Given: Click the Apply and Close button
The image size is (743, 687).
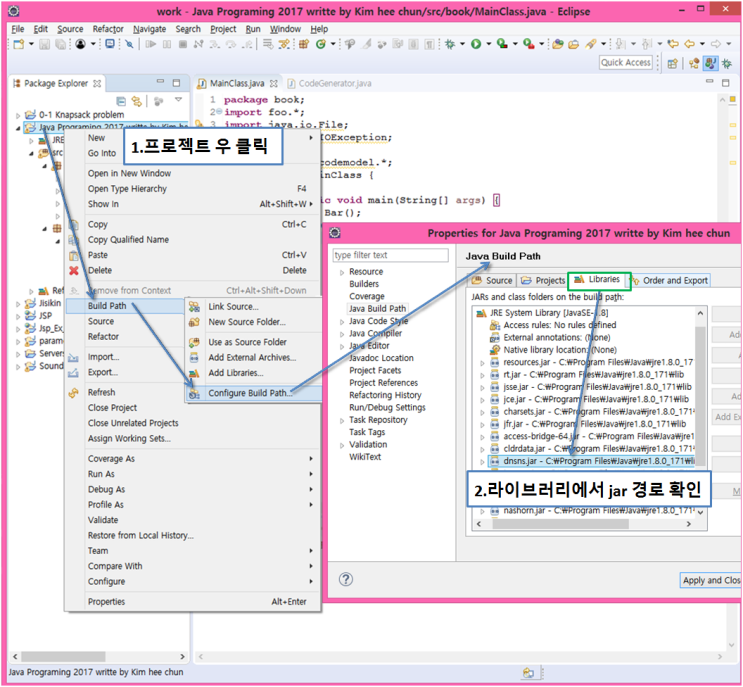Looking at the screenshot, I should (x=710, y=580).
